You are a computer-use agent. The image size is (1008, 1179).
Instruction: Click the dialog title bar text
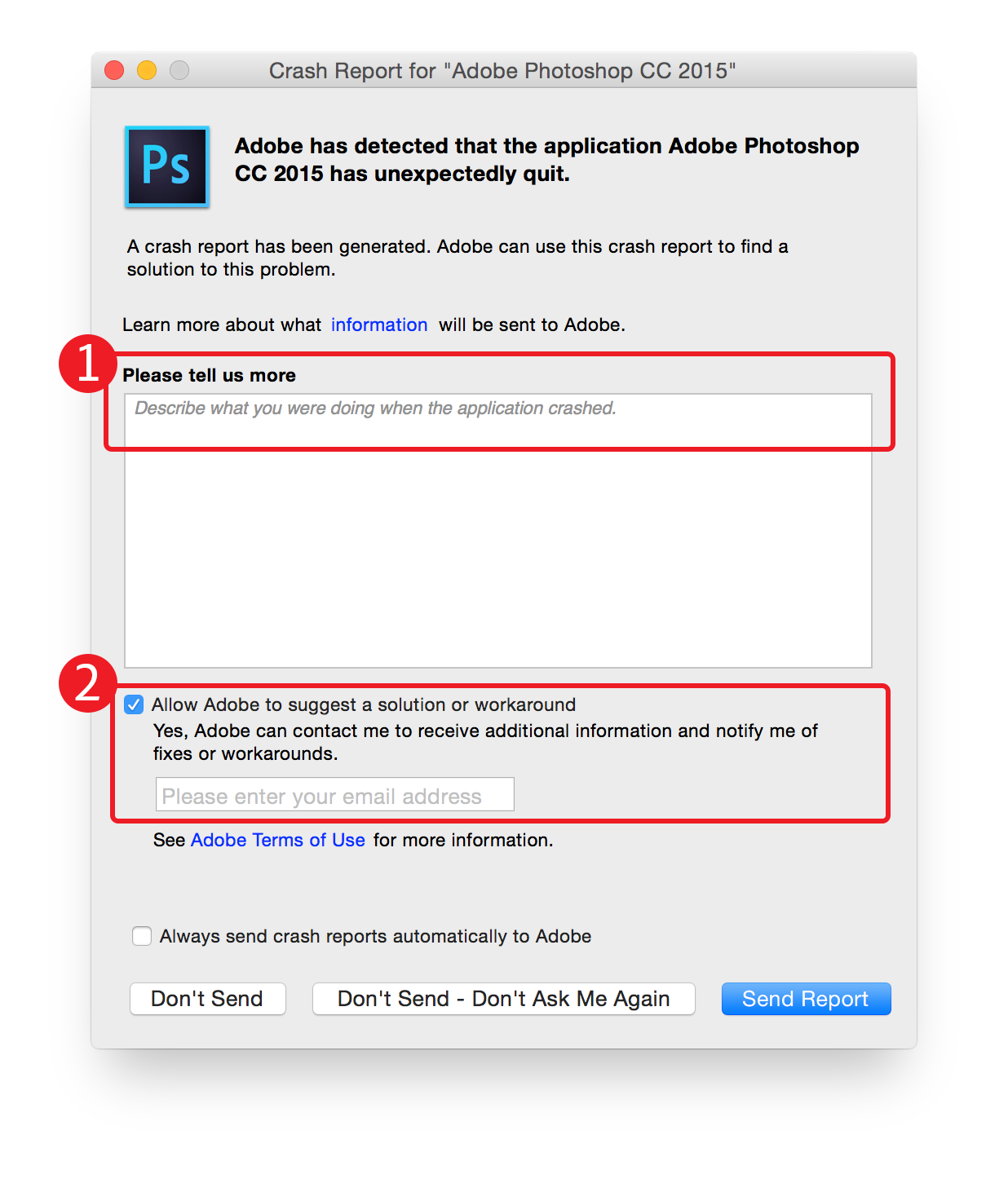[503, 71]
